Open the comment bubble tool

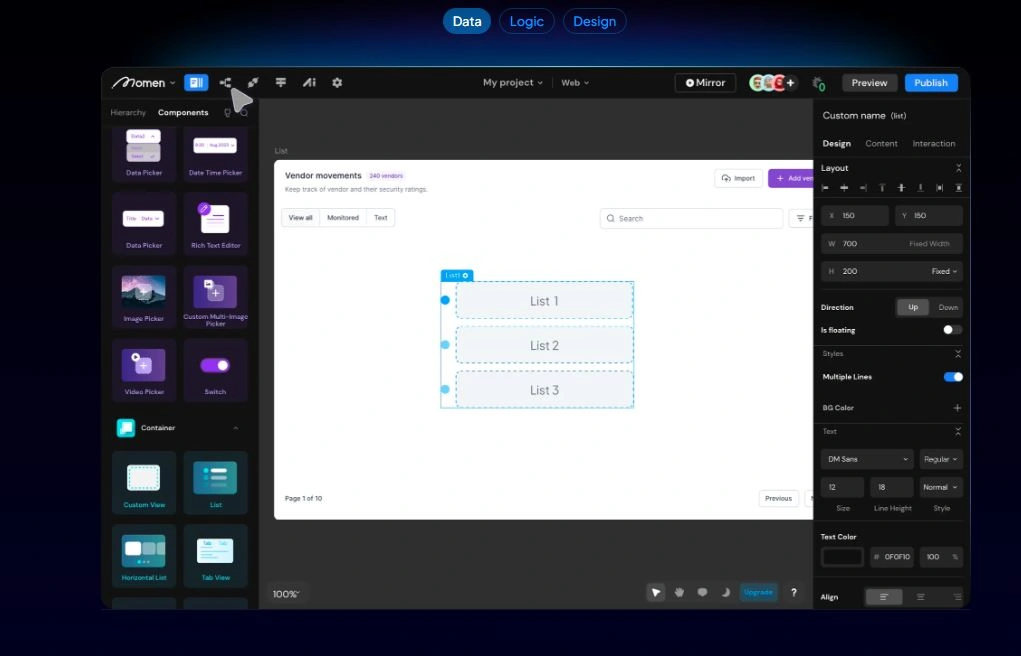point(702,592)
